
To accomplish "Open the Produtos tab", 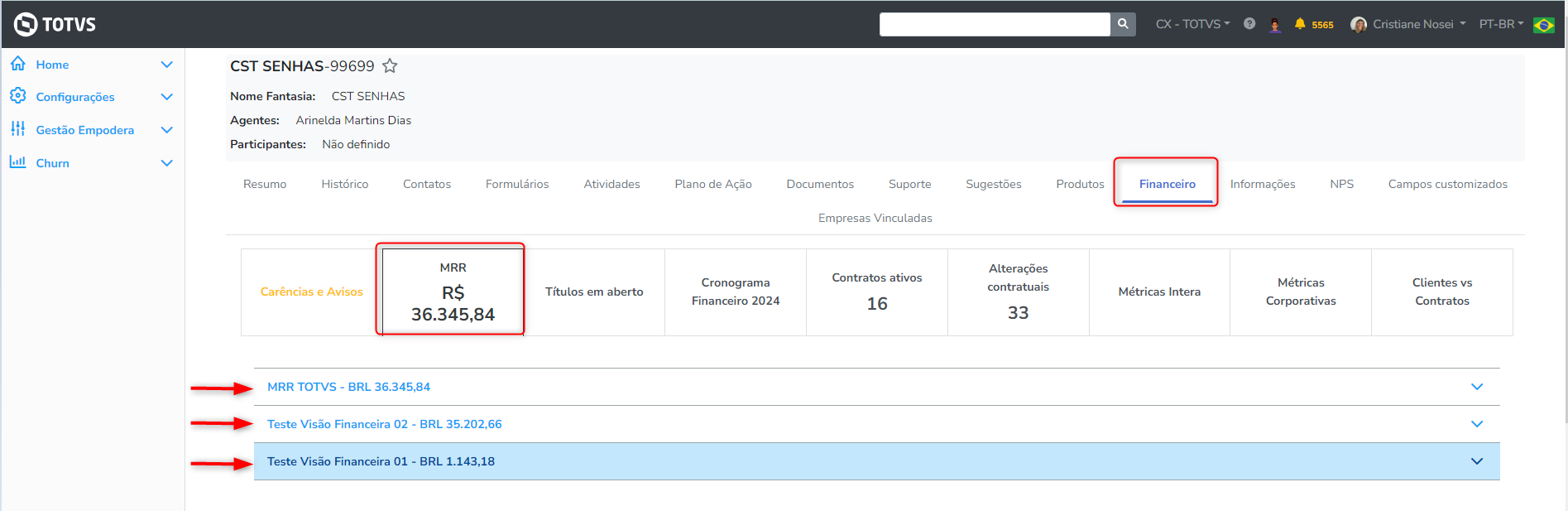I will click(x=1080, y=184).
